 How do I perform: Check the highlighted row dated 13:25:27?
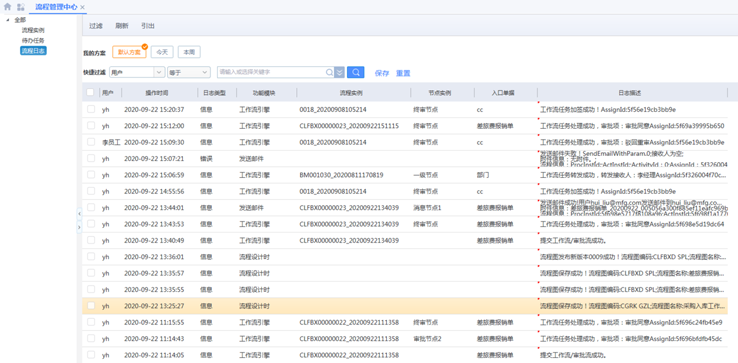coord(90,306)
